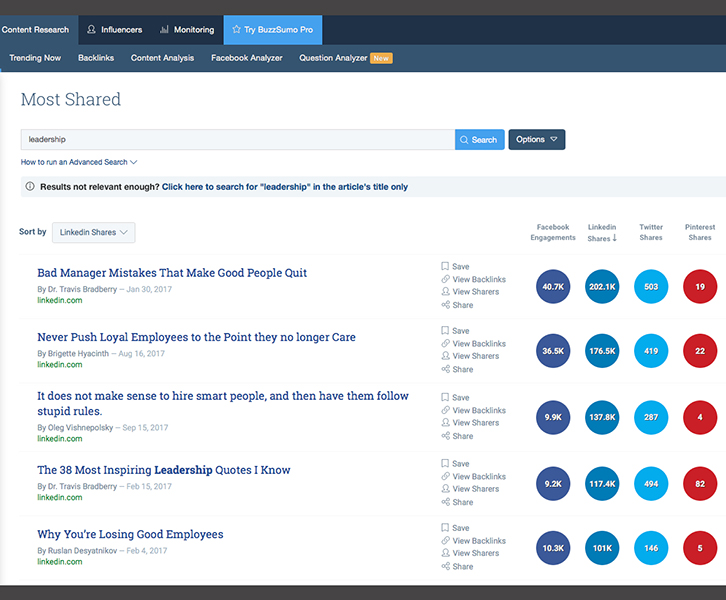This screenshot has height=600, width=726.
Task: Click linkedin.com domain under Bad Manager Mistakes
Action: (60, 300)
